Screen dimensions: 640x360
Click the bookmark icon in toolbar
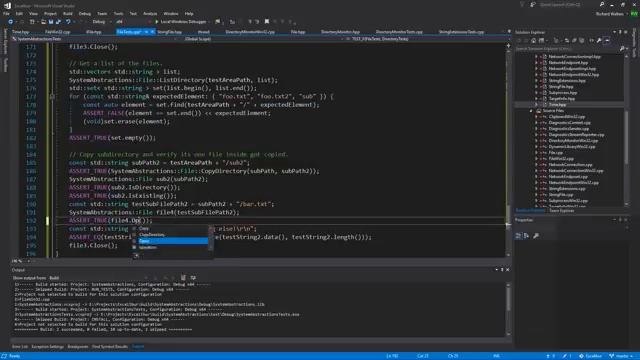[267, 22]
